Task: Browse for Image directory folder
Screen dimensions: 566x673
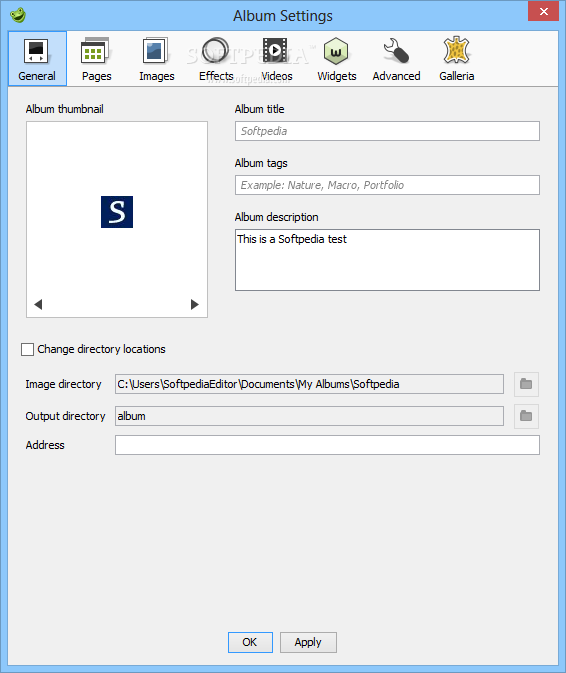Action: 526,384
